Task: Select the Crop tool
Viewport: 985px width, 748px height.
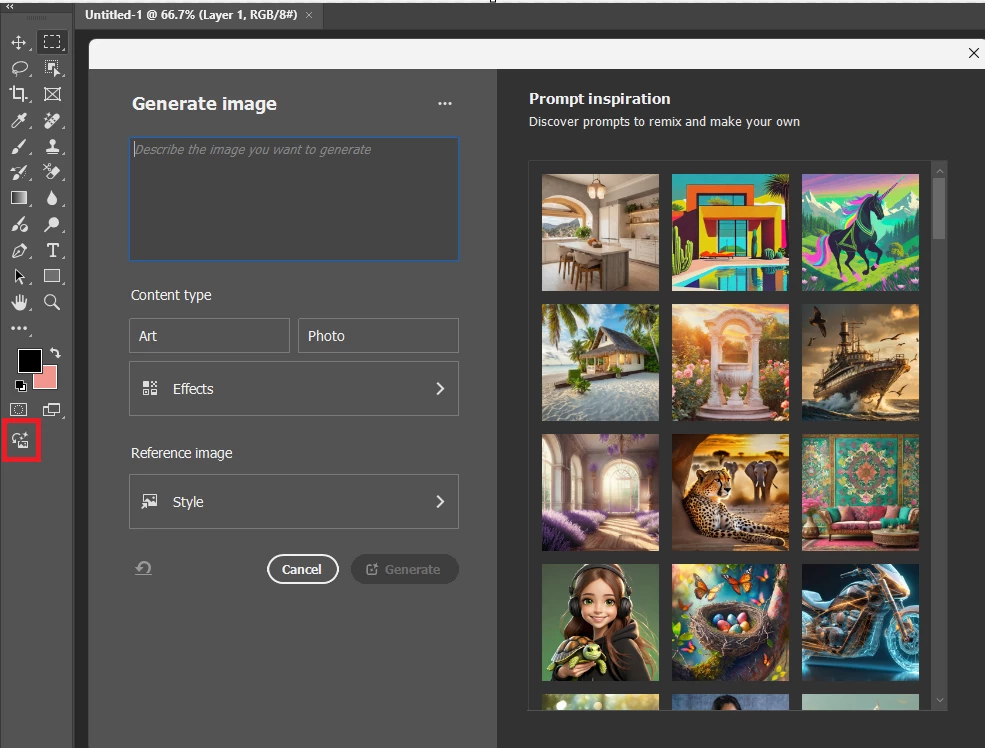Action: (x=19, y=94)
